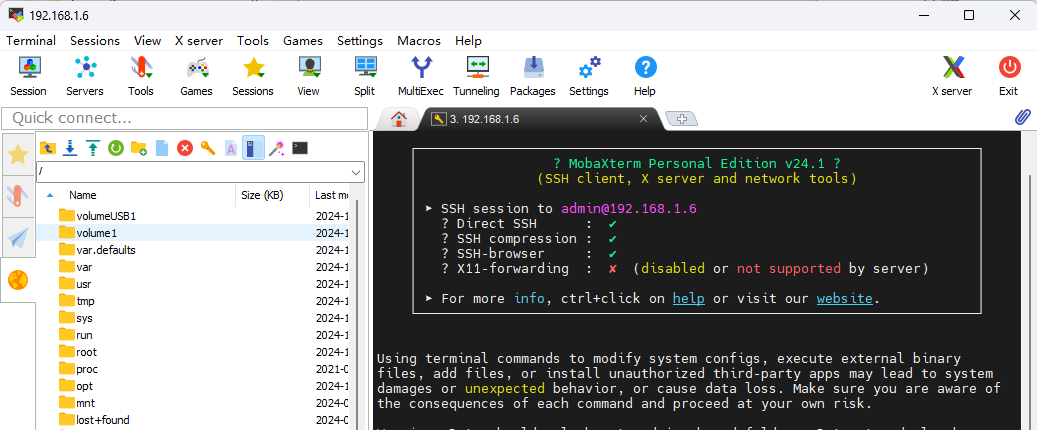Click the text file 'A' icon
Viewport: 1037px width, 430px height.
point(231,148)
